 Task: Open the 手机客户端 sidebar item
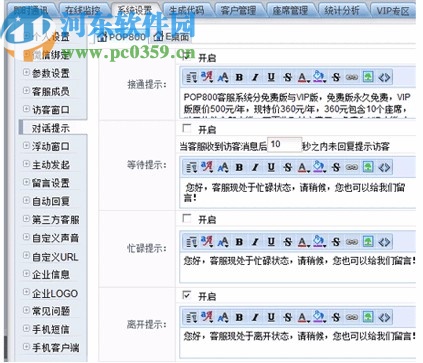(x=55, y=348)
